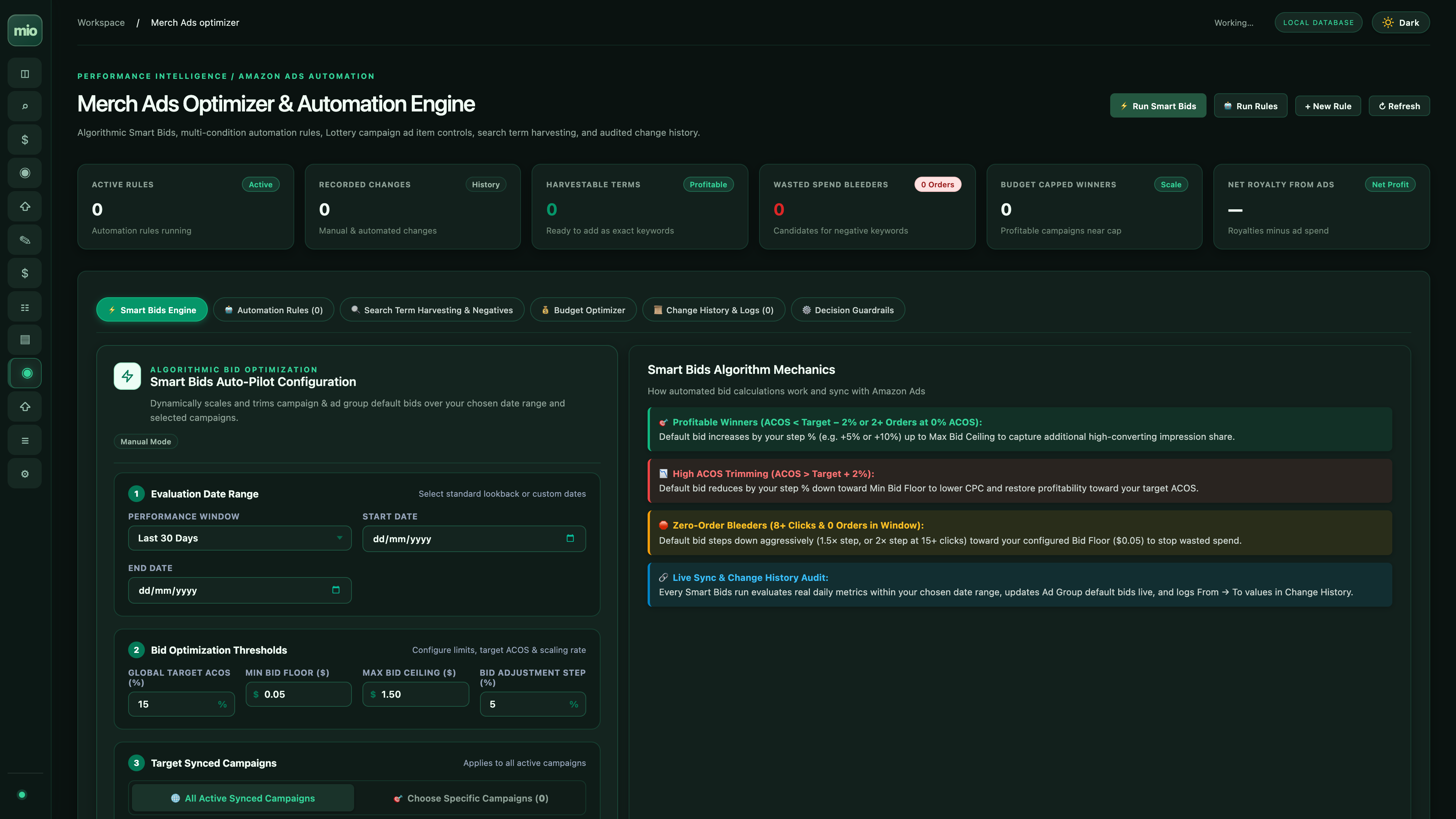Viewport: 1456px width, 819px height.
Task: Click the highlighted green circle sidebar icon
Action: pyautogui.click(x=25, y=373)
